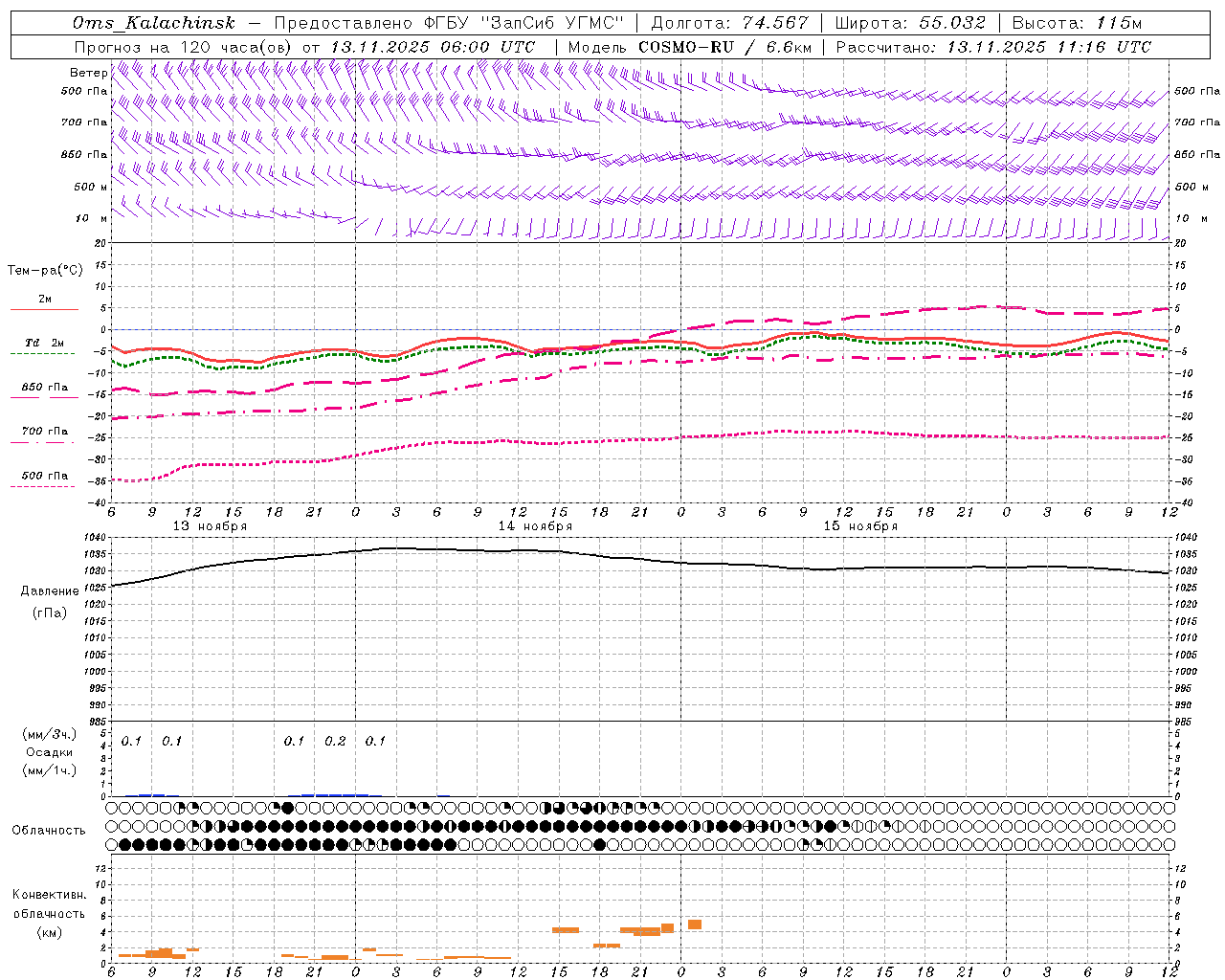This screenshot has width=1225, height=980.
Task: Click the Ветер wind panel label
Action: tap(88, 73)
